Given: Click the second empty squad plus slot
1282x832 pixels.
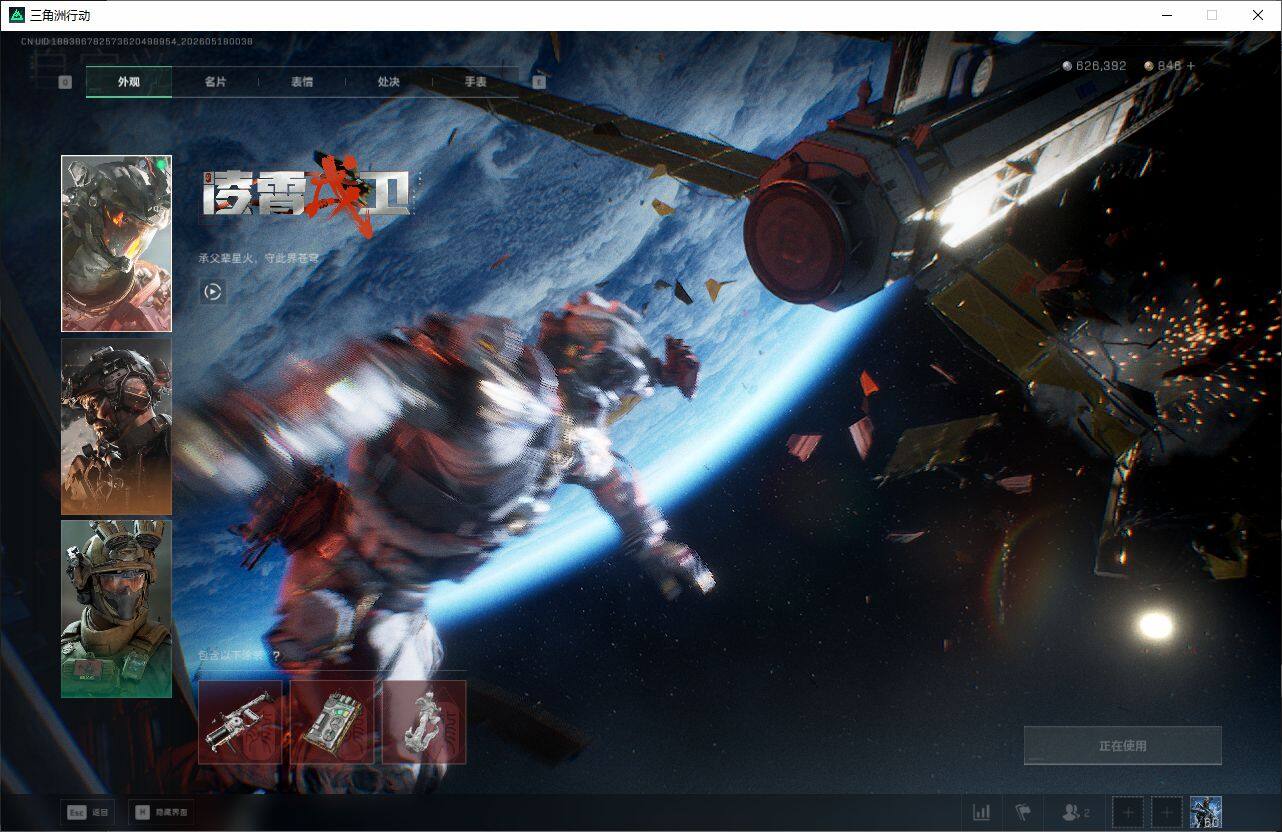Looking at the screenshot, I should [1166, 813].
